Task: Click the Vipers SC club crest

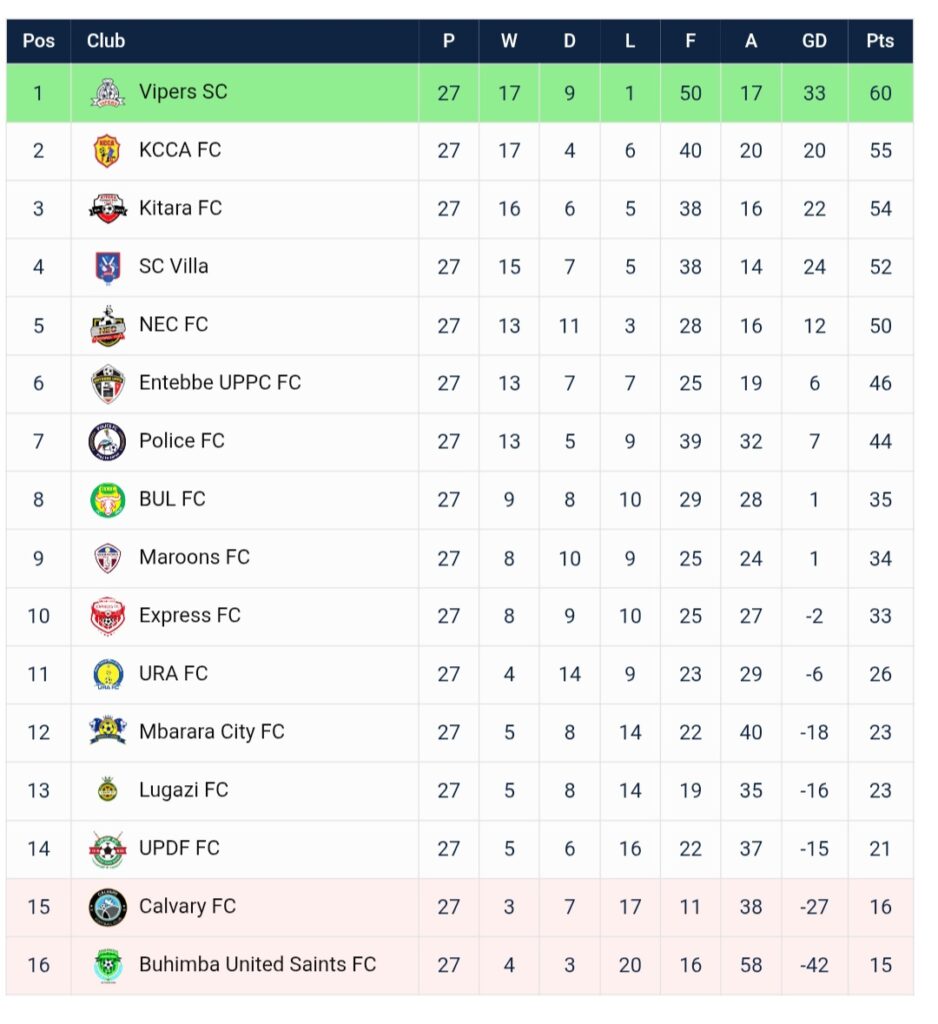Action: pyautogui.click(x=107, y=93)
